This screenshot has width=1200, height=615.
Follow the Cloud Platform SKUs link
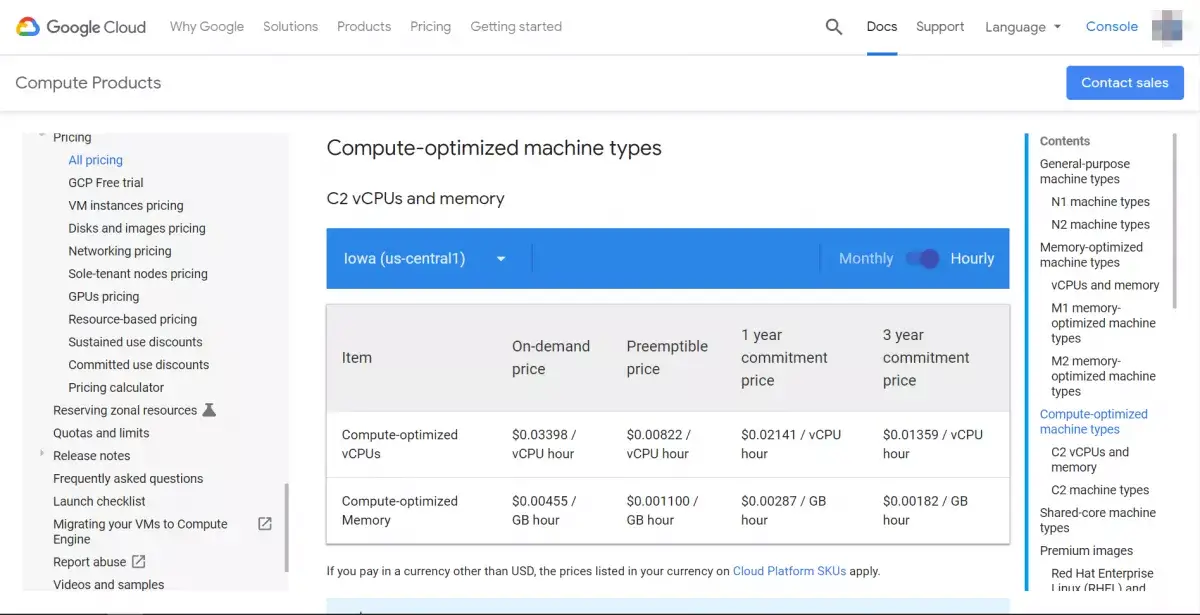pos(789,571)
